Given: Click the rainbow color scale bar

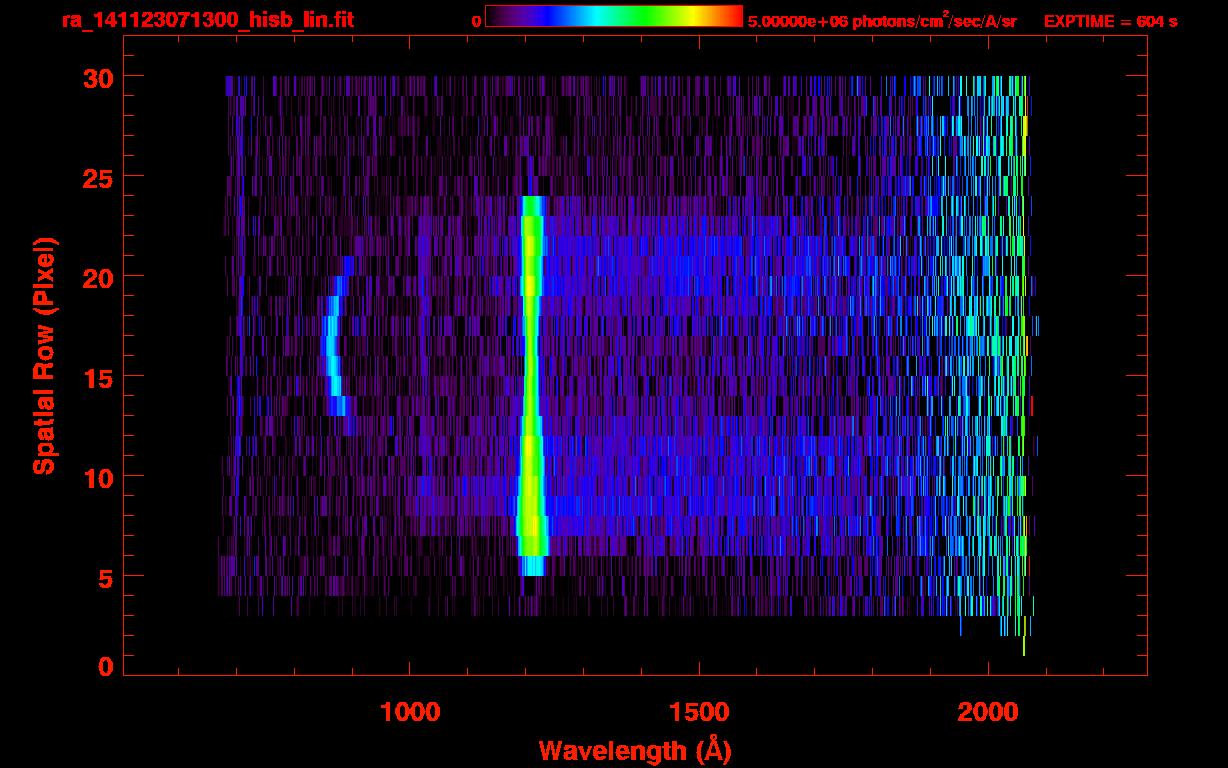Looking at the screenshot, I should 614,16.
